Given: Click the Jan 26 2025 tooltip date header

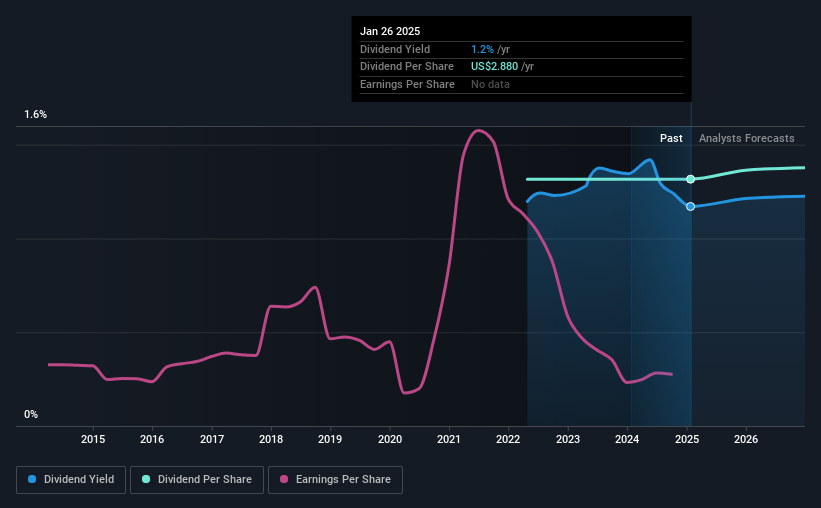Looking at the screenshot, I should point(390,31).
